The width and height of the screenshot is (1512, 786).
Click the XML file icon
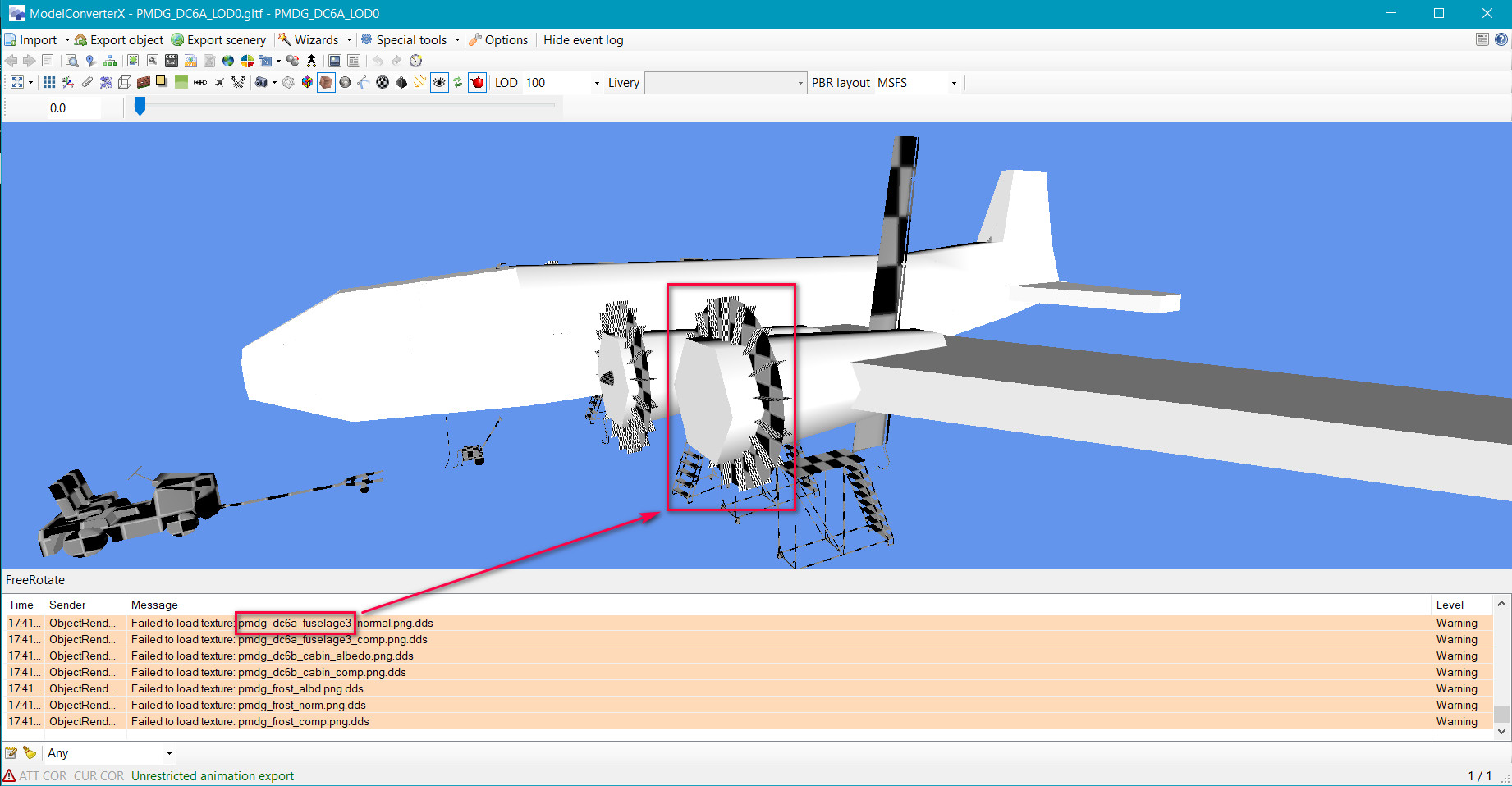click(x=190, y=61)
